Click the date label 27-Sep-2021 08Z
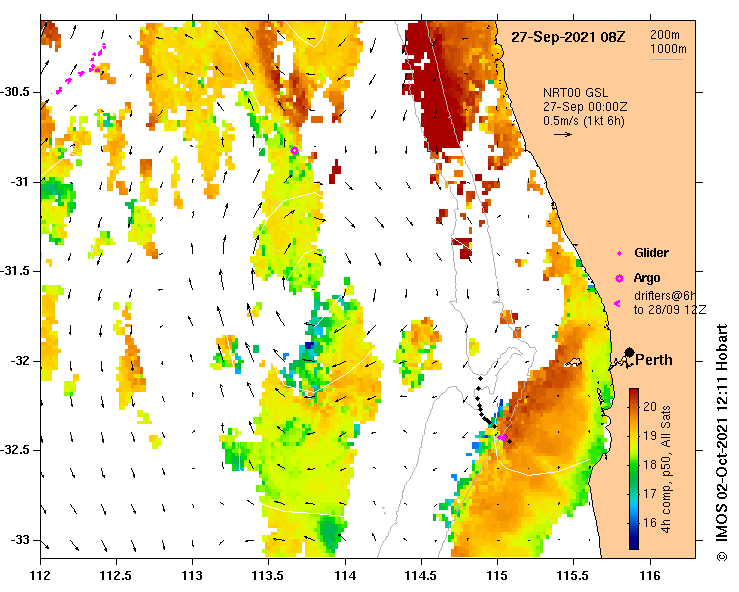739x592 pixels. click(x=568, y=37)
